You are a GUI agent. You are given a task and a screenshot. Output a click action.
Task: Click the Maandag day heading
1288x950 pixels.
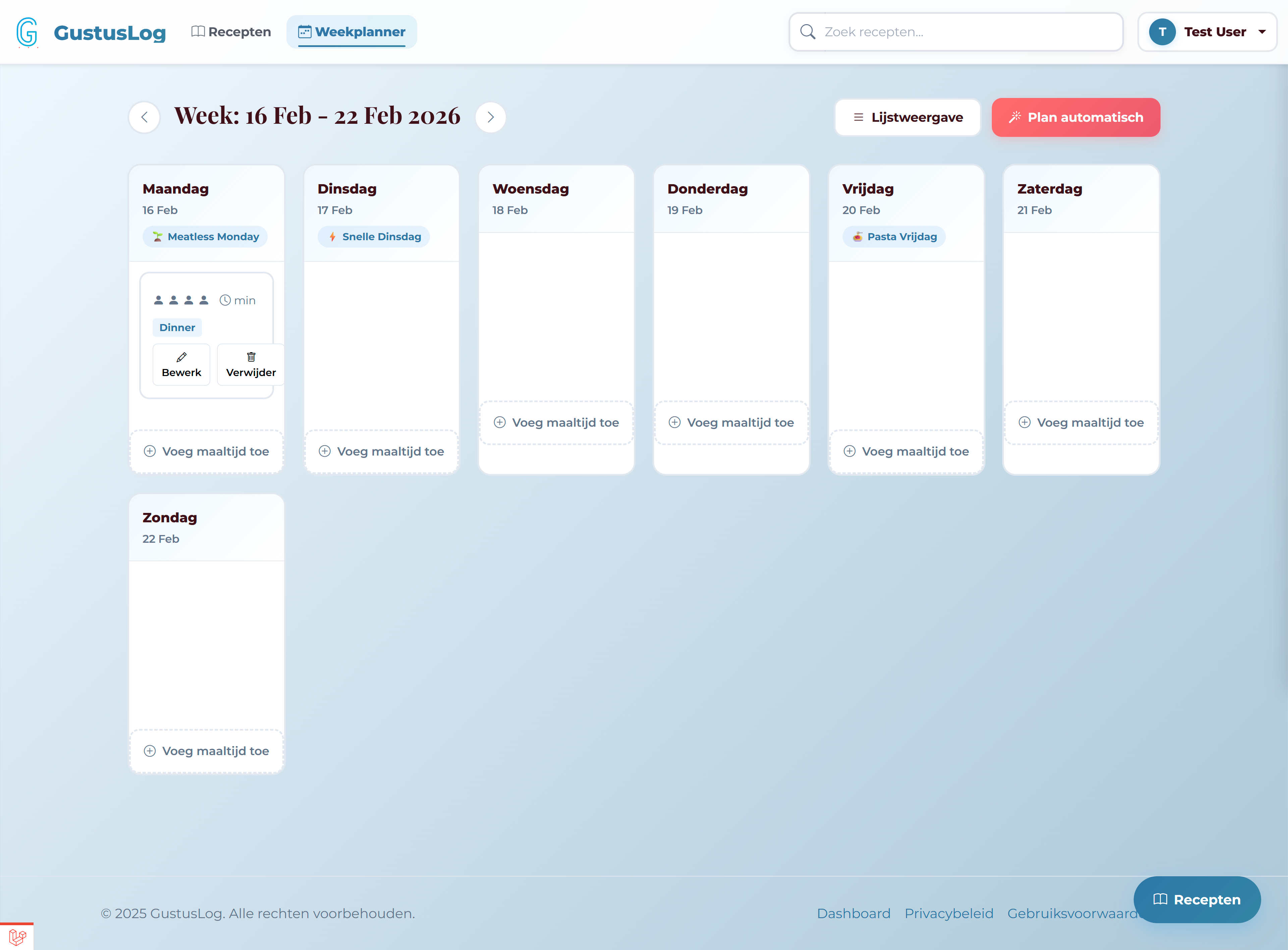click(175, 189)
